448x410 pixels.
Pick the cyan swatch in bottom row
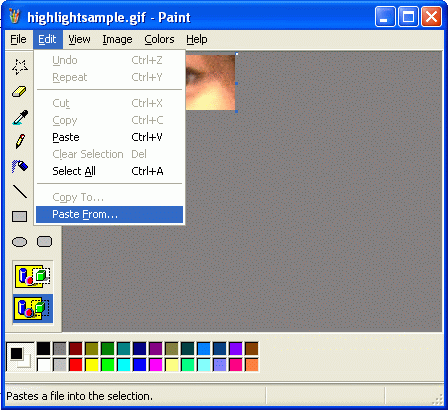tap(124, 365)
